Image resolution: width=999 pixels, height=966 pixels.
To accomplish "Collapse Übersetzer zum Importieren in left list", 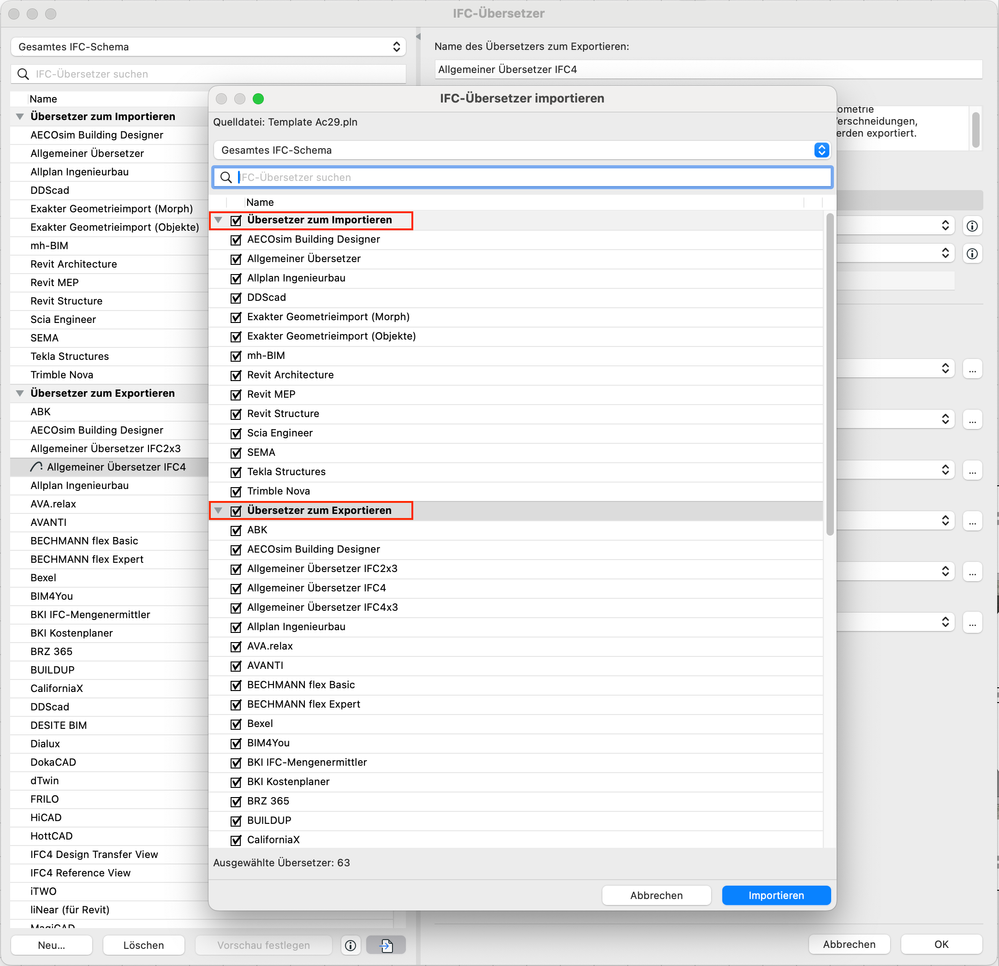I will (x=20, y=117).
